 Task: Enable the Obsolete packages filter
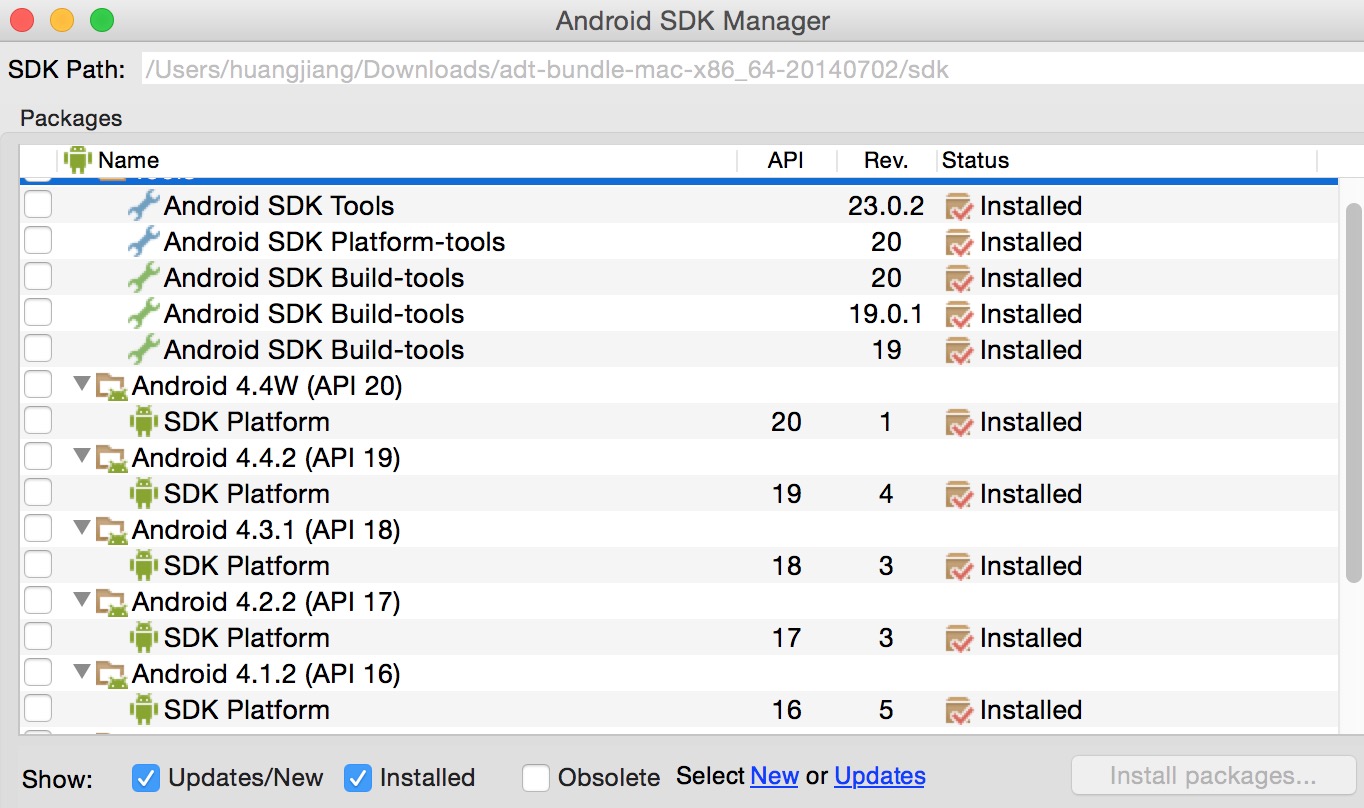tap(536, 778)
